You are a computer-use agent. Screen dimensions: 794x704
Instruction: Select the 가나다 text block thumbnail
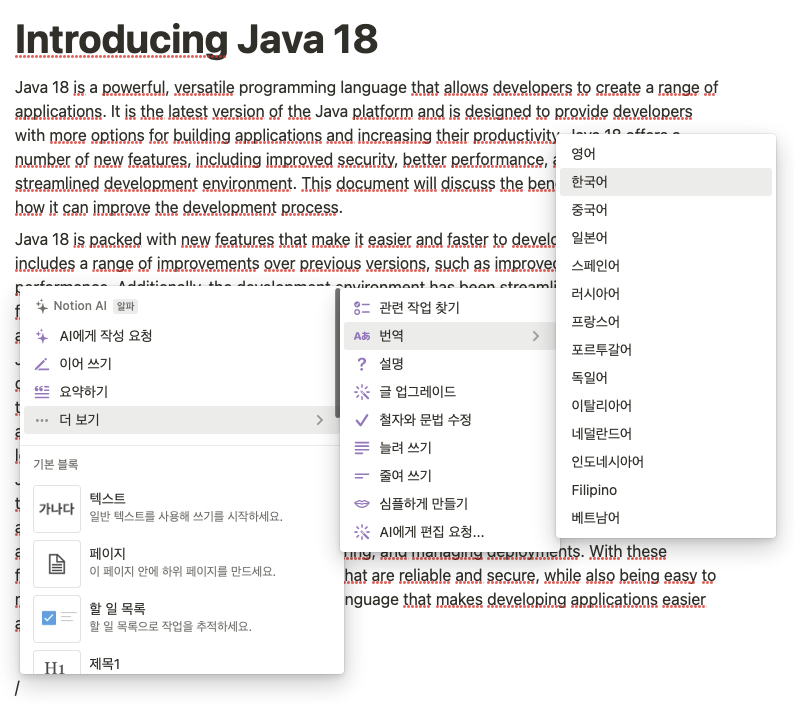pyautogui.click(x=57, y=509)
